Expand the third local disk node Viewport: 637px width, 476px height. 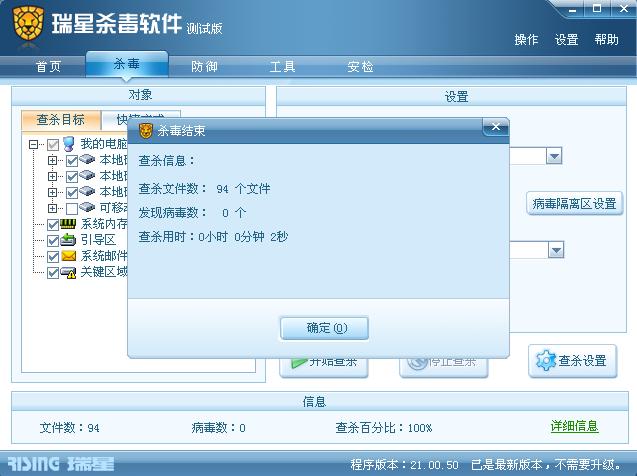(52, 192)
